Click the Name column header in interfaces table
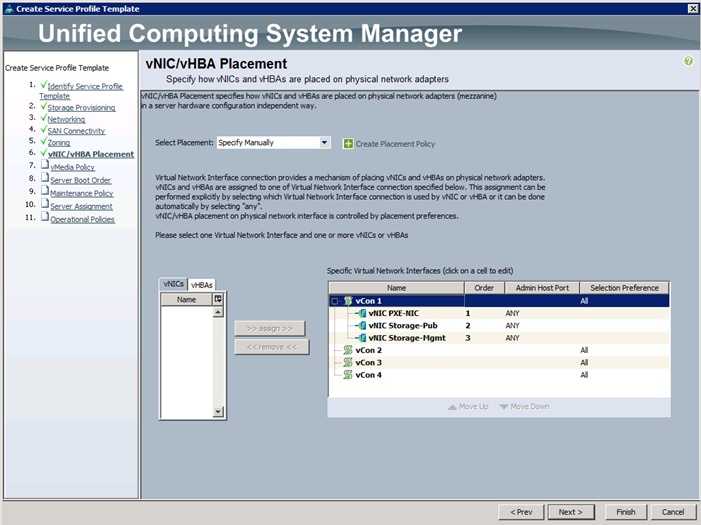This screenshot has height=525, width=701. [x=397, y=288]
